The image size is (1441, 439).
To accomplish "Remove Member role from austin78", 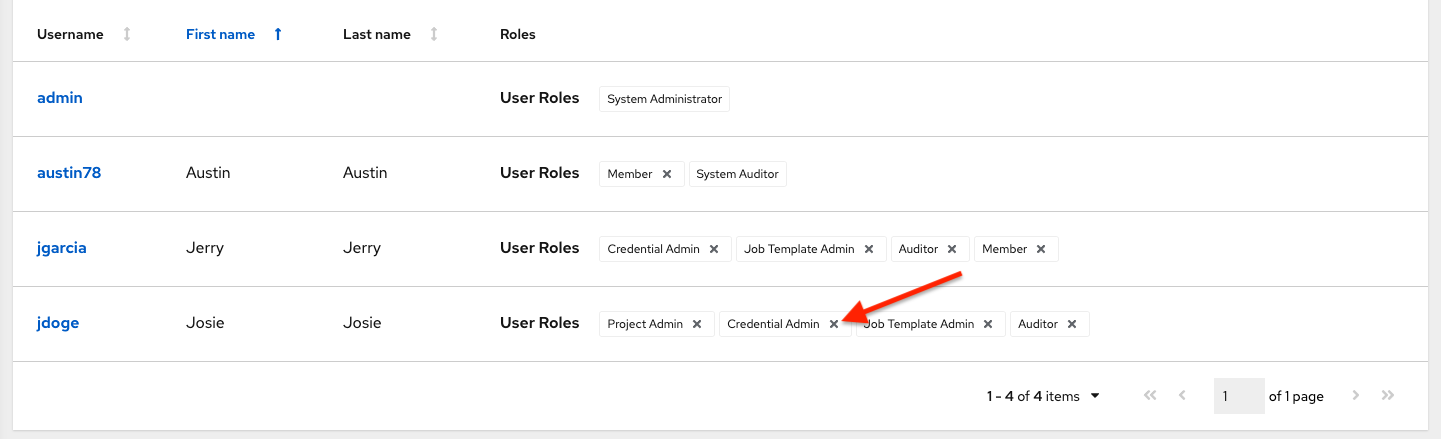I will 667,174.
